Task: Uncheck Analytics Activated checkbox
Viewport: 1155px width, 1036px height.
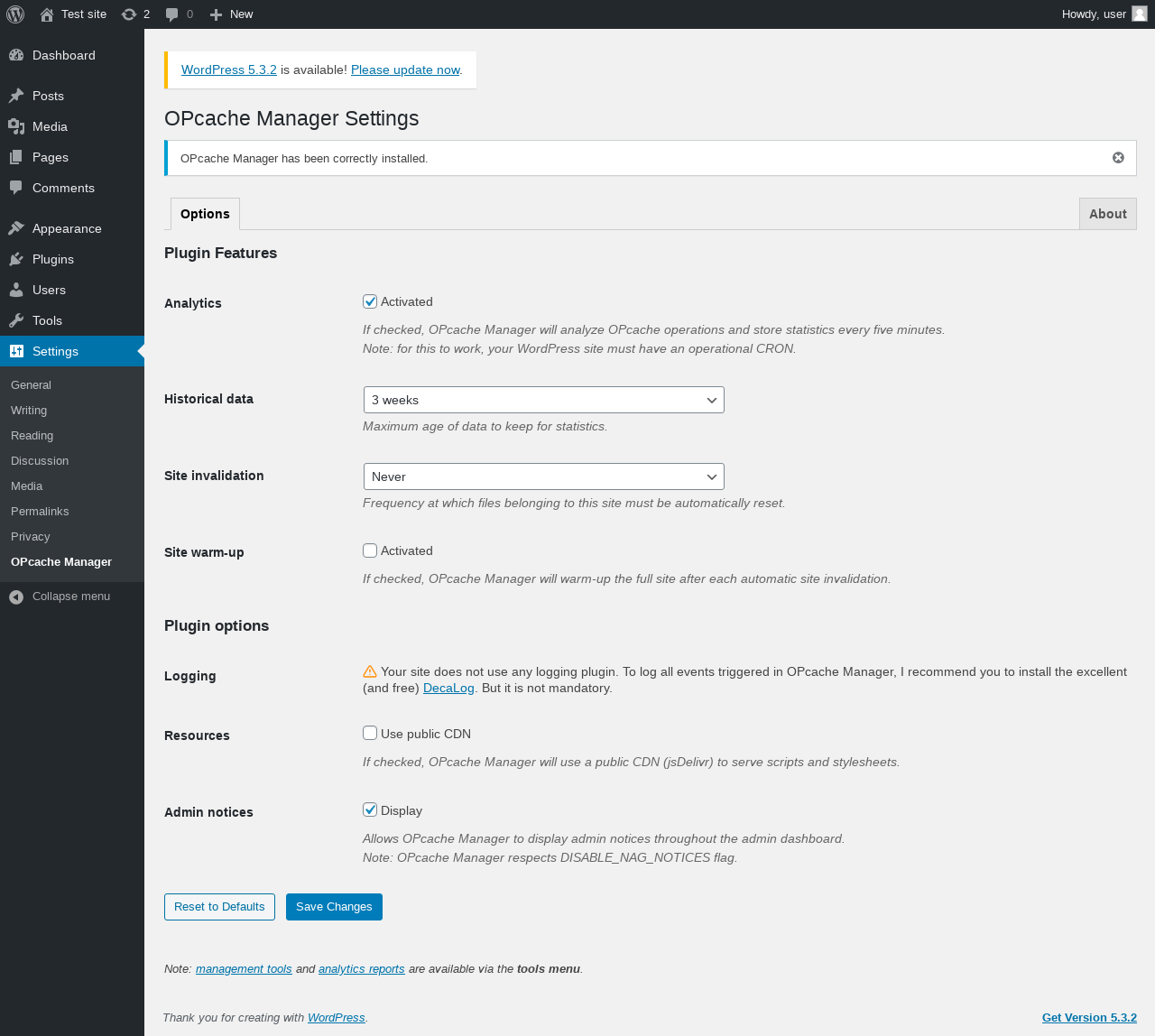Action: (x=370, y=301)
